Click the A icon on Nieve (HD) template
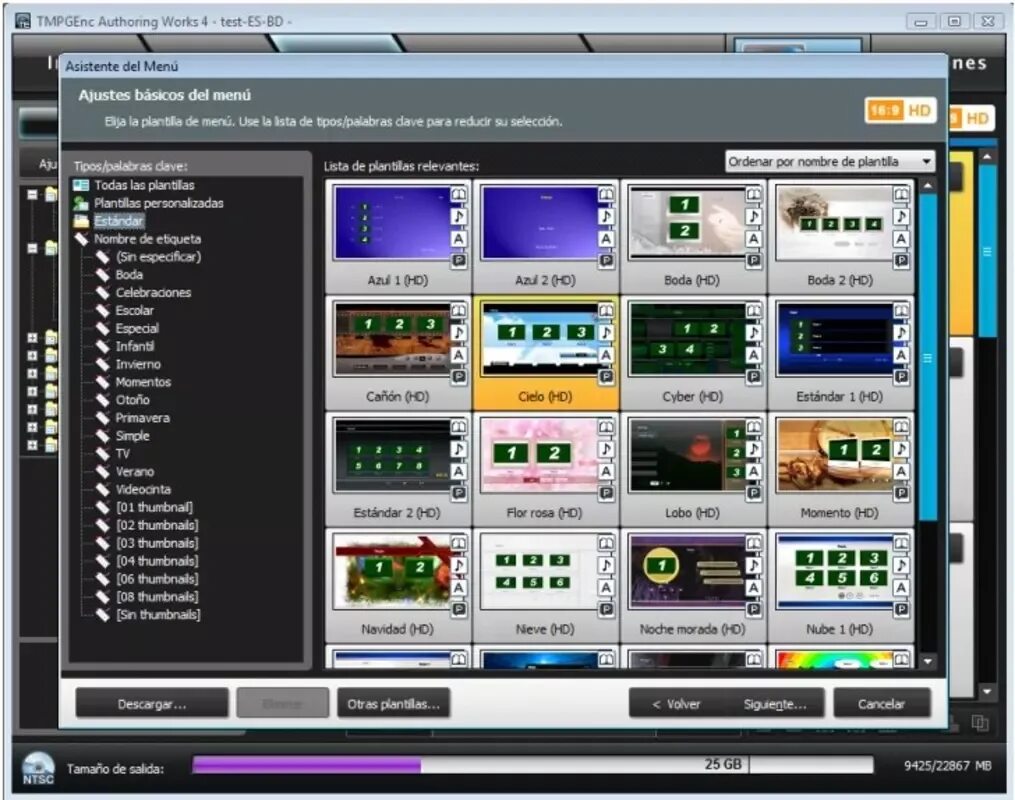The width and height of the screenshot is (1015, 800). coord(606,588)
